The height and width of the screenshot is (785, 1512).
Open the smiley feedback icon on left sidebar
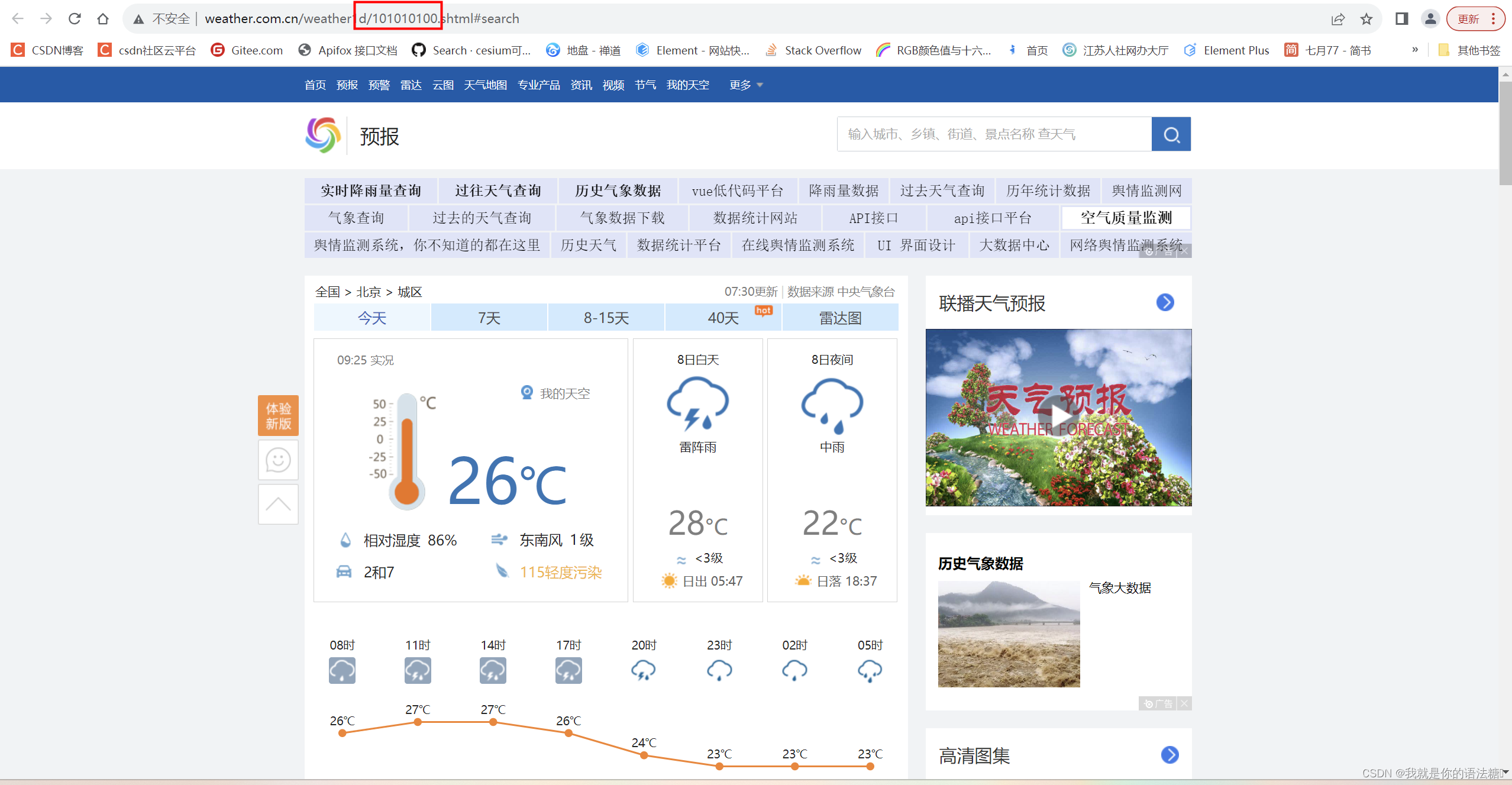tap(277, 460)
